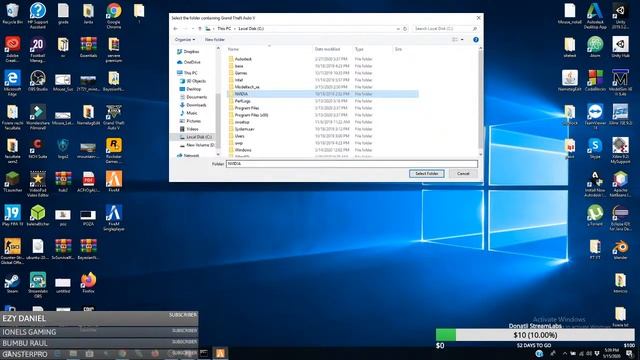Click the Folder name input field

[352, 164]
